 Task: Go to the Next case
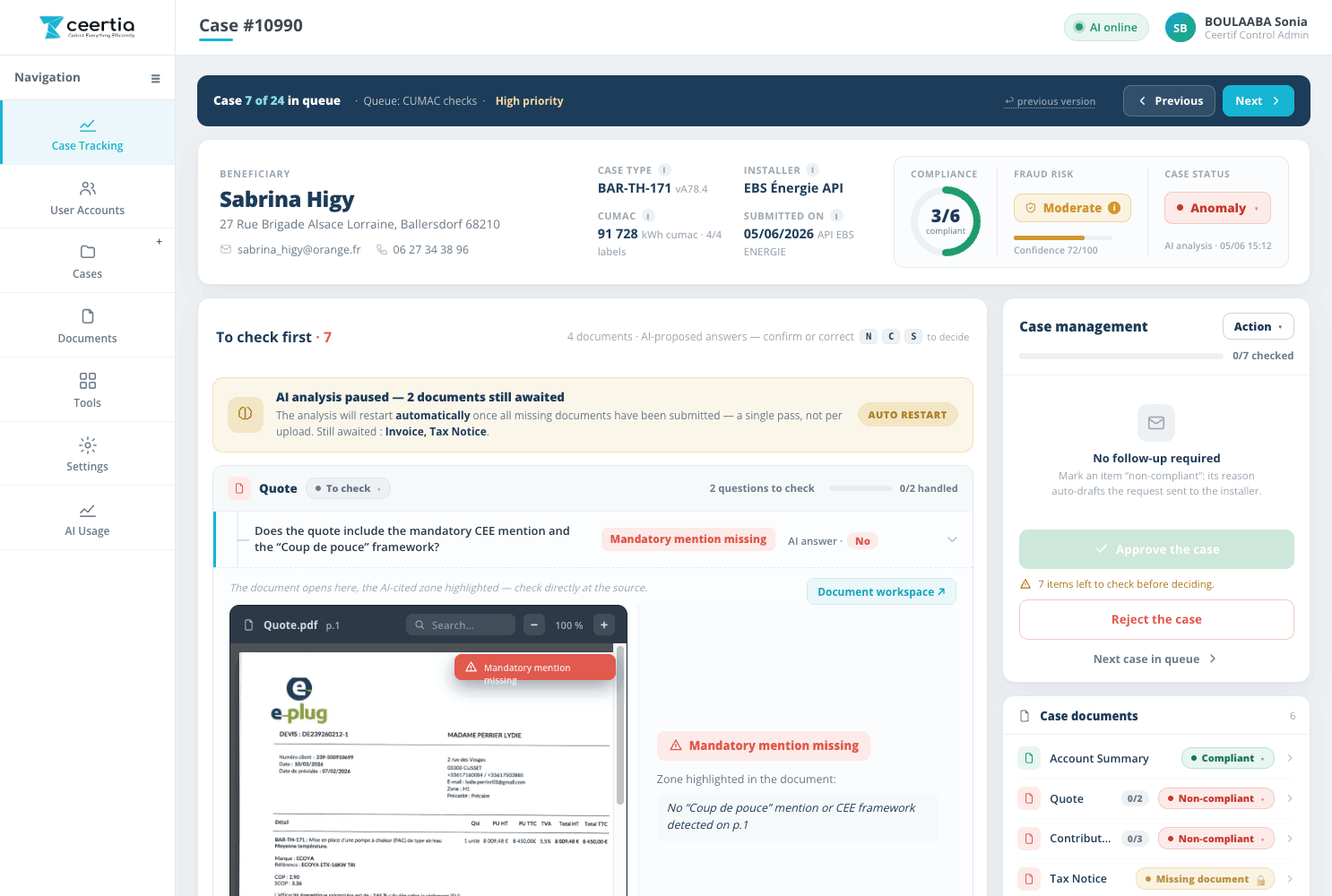(1258, 101)
